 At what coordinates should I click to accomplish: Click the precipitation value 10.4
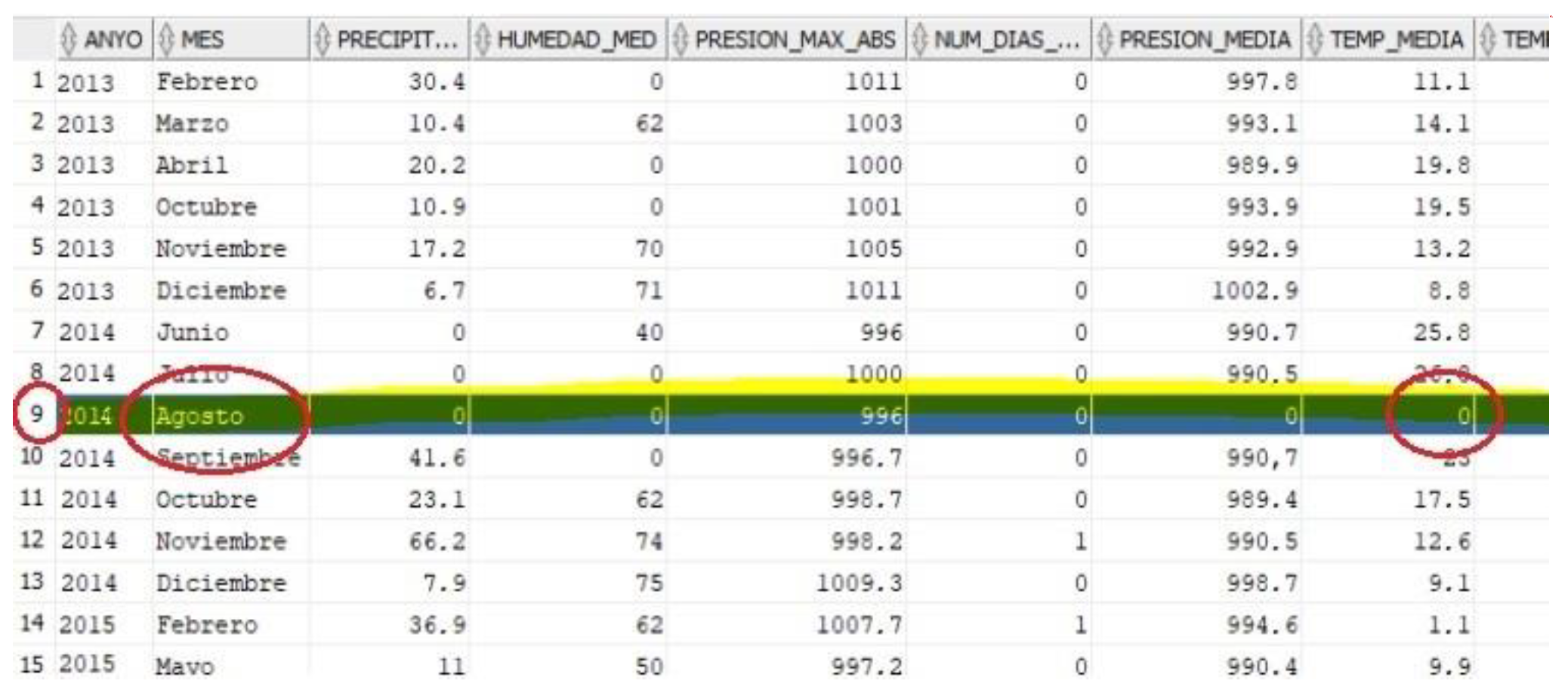tap(437, 123)
